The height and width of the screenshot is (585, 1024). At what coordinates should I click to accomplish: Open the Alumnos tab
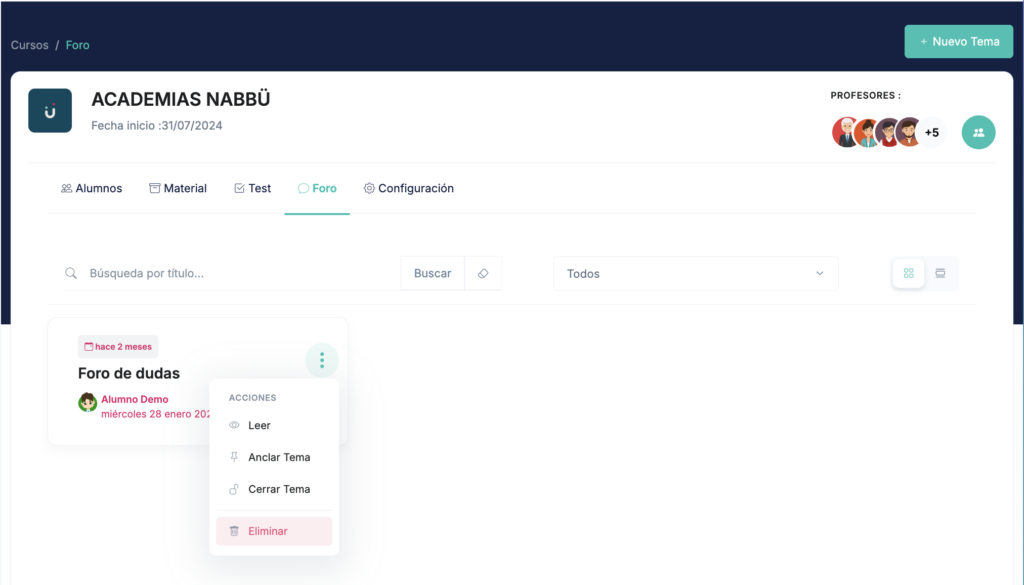(91, 188)
